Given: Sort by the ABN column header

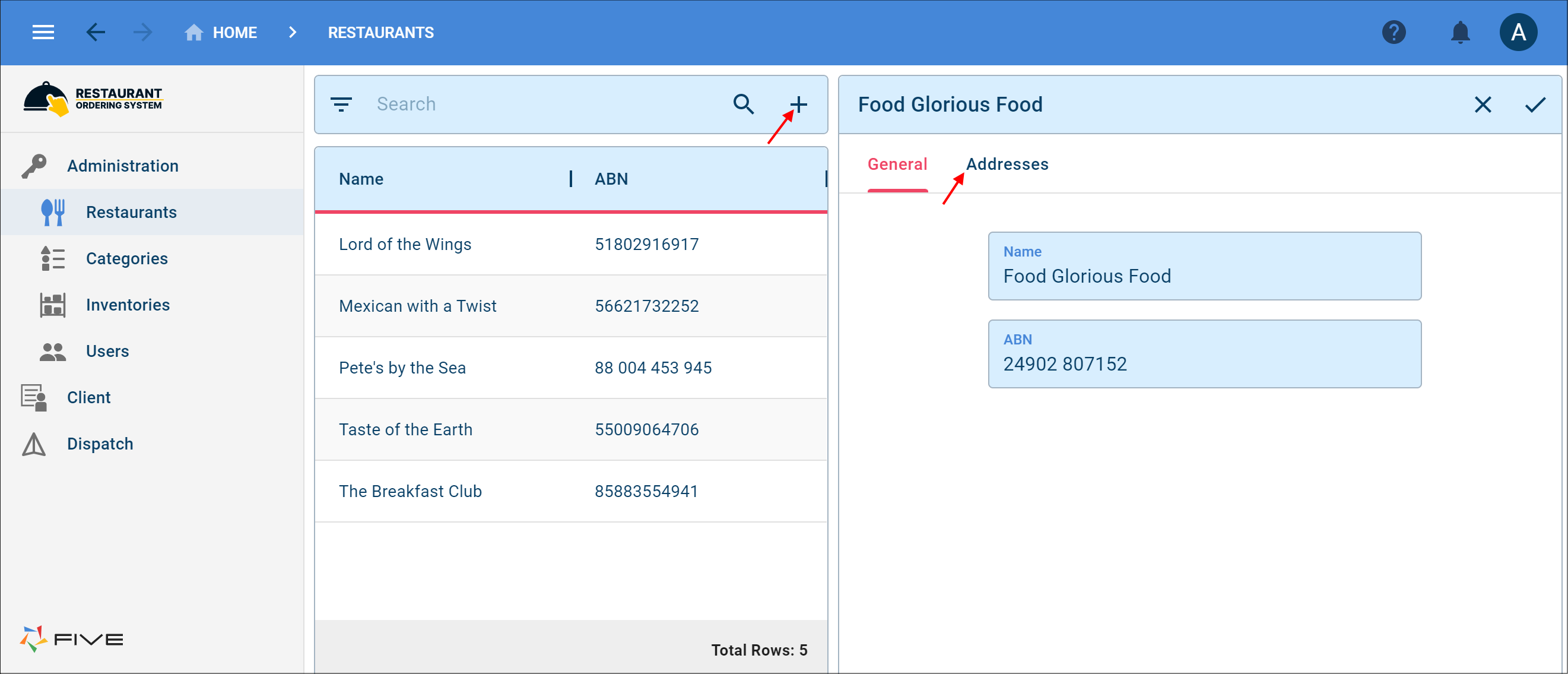Looking at the screenshot, I should tap(611, 179).
